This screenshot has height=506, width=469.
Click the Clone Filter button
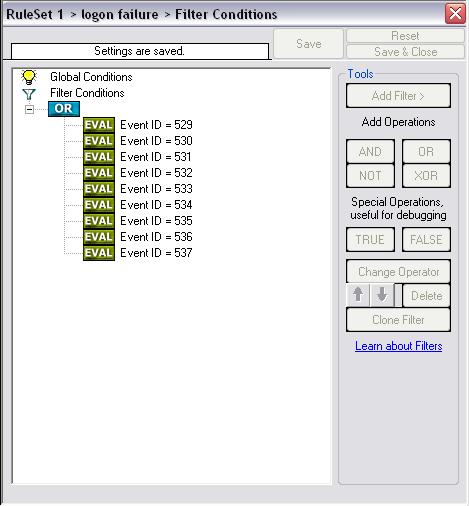click(398, 320)
